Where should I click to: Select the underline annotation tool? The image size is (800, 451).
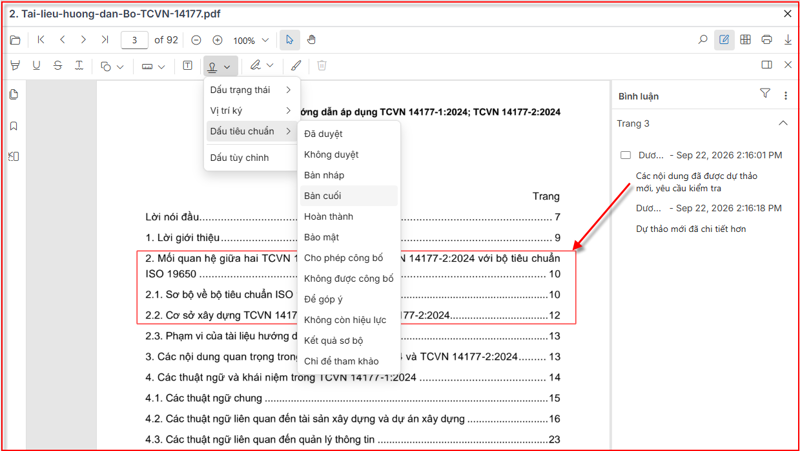[36, 66]
